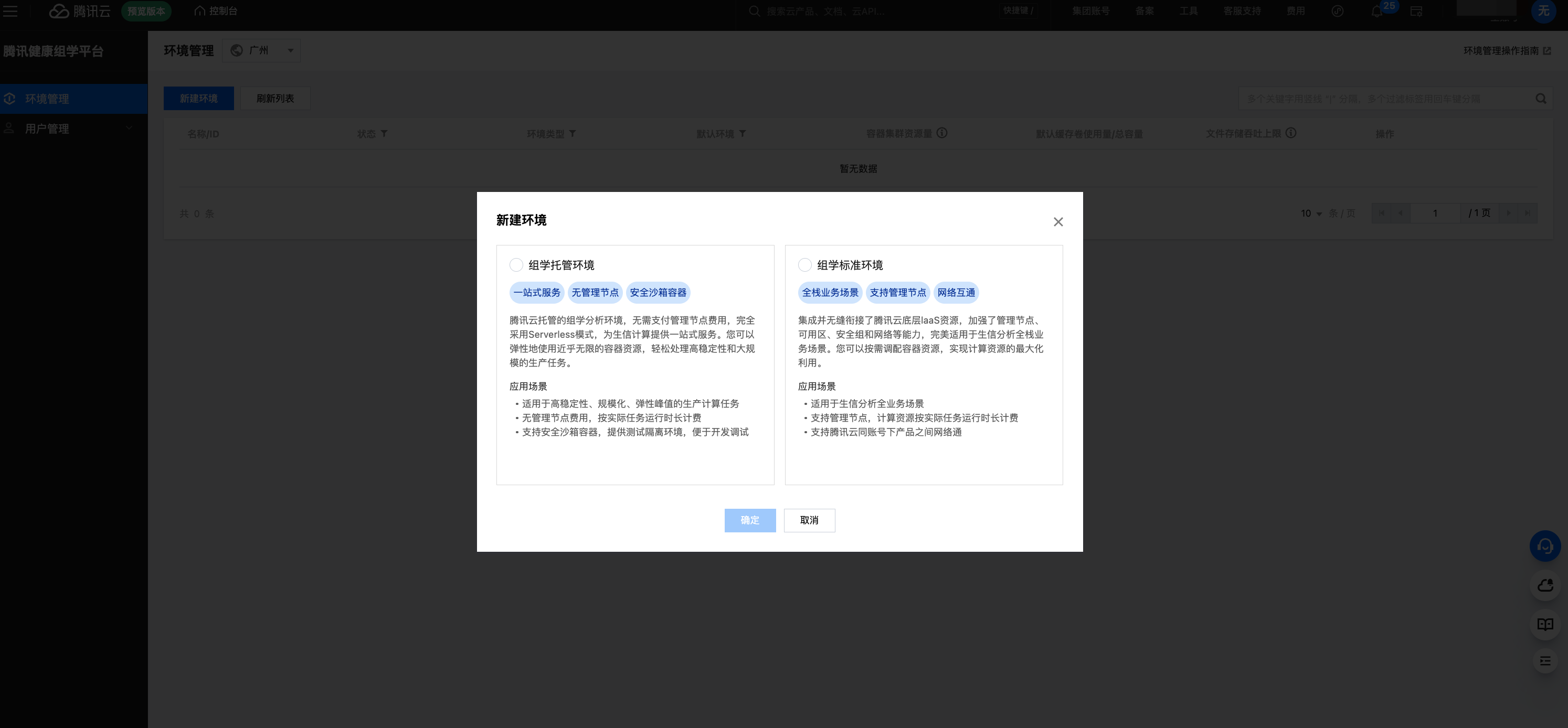Open the 10 条/页 page size dropdown
Viewport: 1568px width, 728px height.
(1311, 213)
